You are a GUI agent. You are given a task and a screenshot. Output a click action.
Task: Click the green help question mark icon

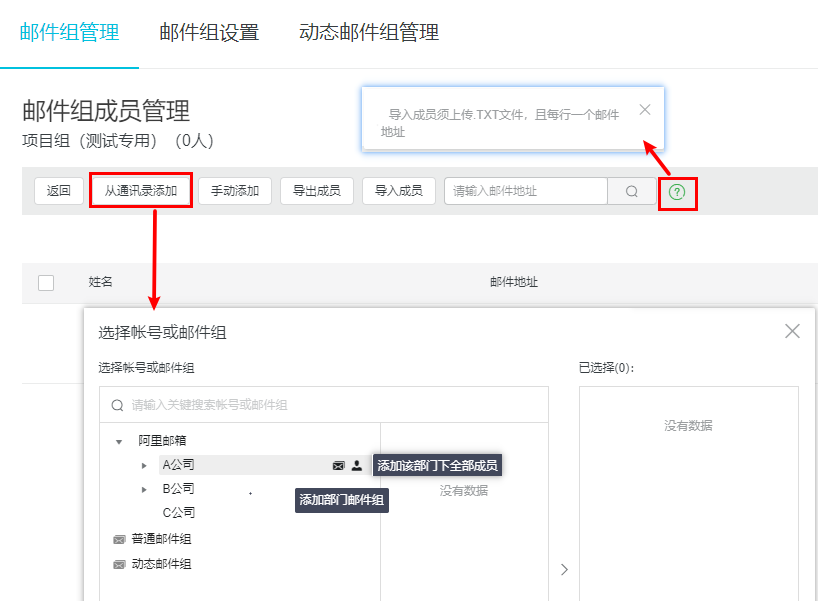[677, 192]
